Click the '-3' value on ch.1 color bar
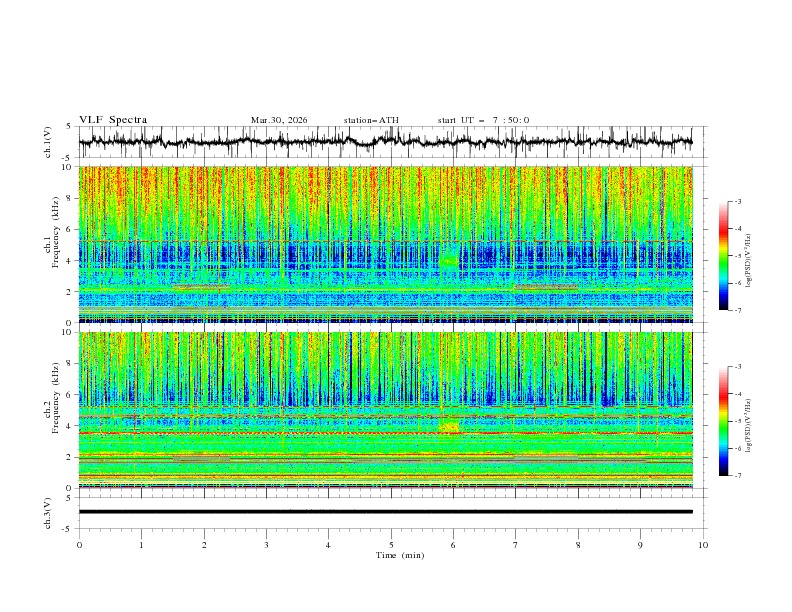792x612 pixels. point(737,201)
